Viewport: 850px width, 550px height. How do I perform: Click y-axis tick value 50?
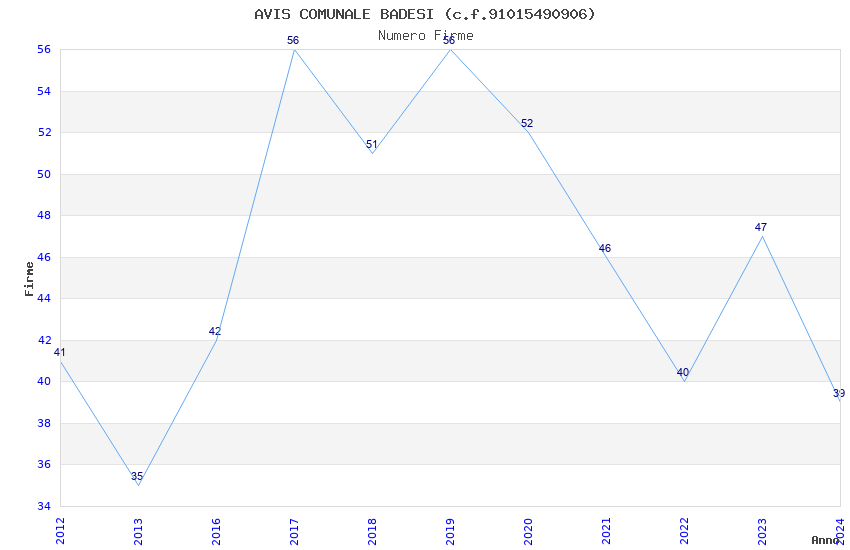tap(44, 174)
